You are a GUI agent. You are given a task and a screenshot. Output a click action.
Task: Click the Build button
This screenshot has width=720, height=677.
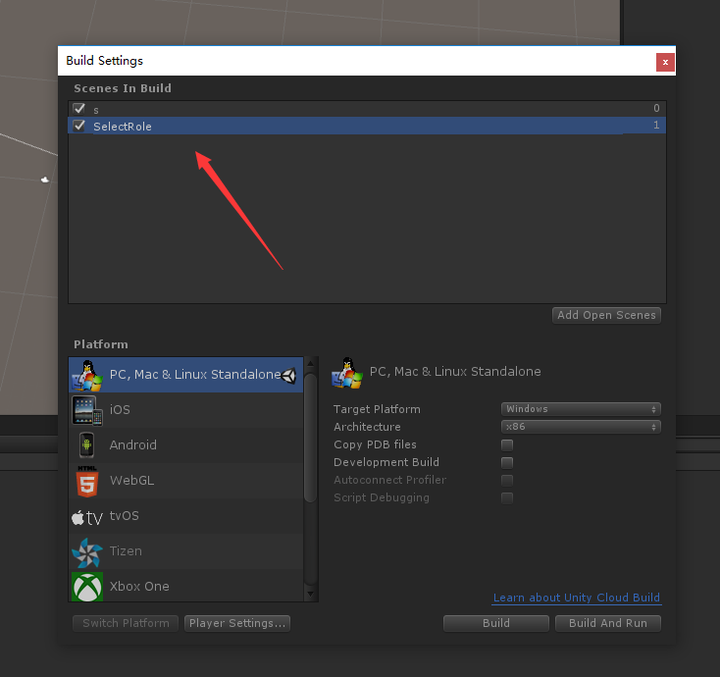point(496,623)
